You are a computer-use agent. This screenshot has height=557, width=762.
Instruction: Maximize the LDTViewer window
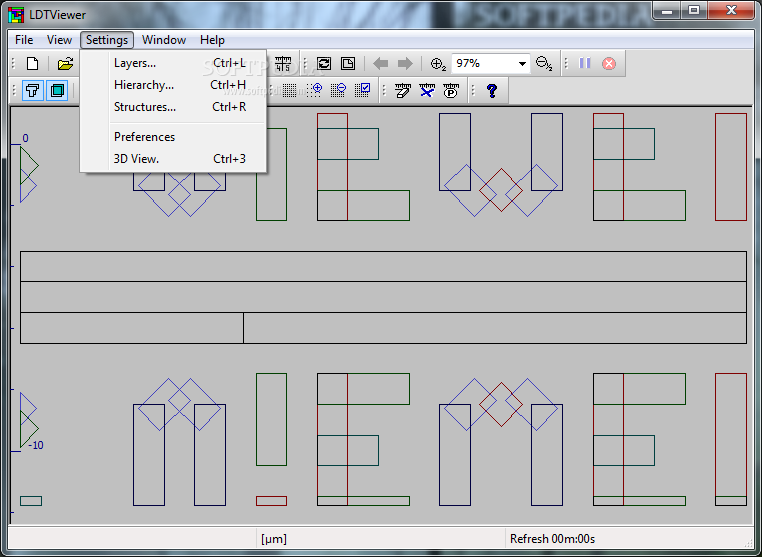click(x=694, y=10)
